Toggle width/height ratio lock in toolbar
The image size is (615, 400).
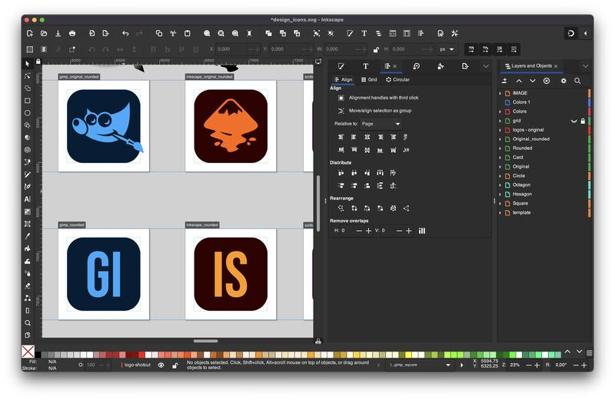coord(376,49)
